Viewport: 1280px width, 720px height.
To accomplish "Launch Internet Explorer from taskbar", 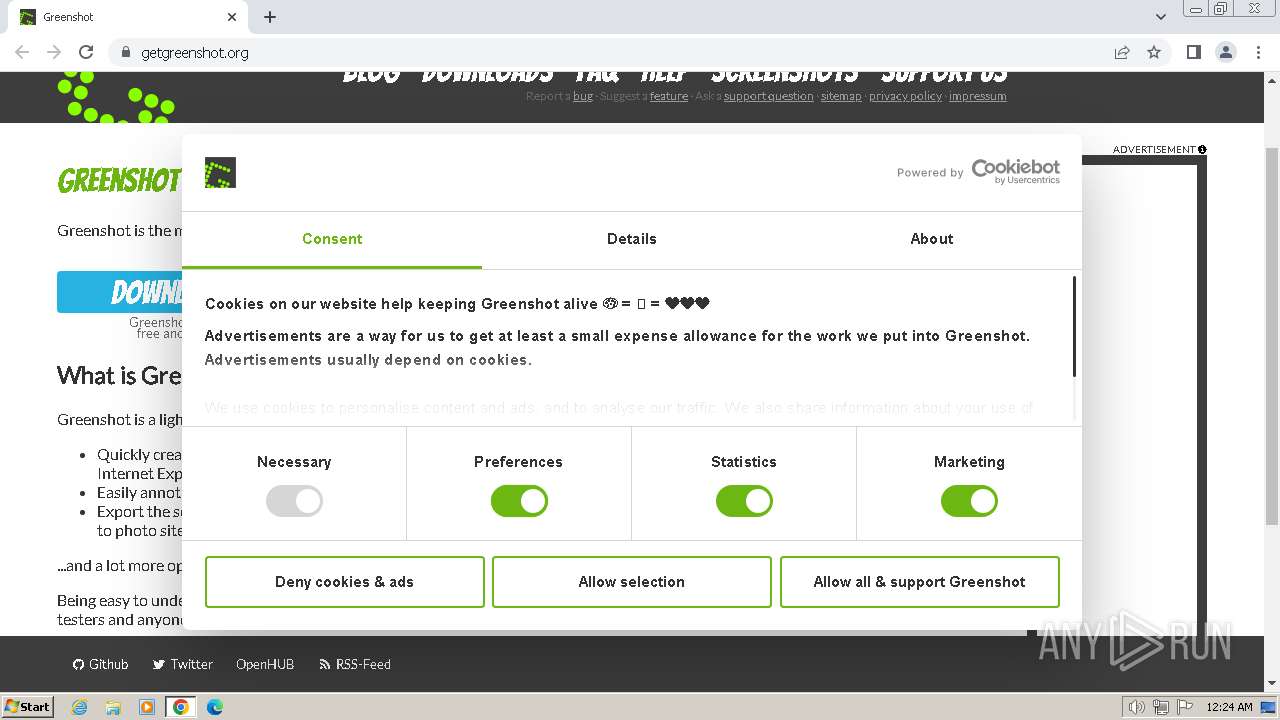I will (x=80, y=707).
